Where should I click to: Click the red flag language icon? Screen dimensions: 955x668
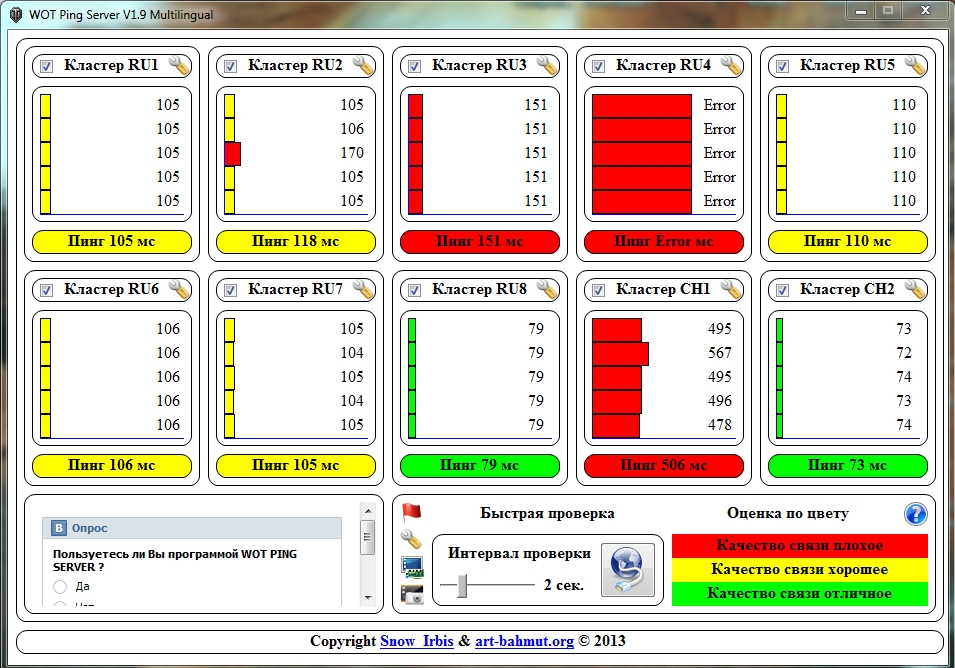click(x=412, y=513)
